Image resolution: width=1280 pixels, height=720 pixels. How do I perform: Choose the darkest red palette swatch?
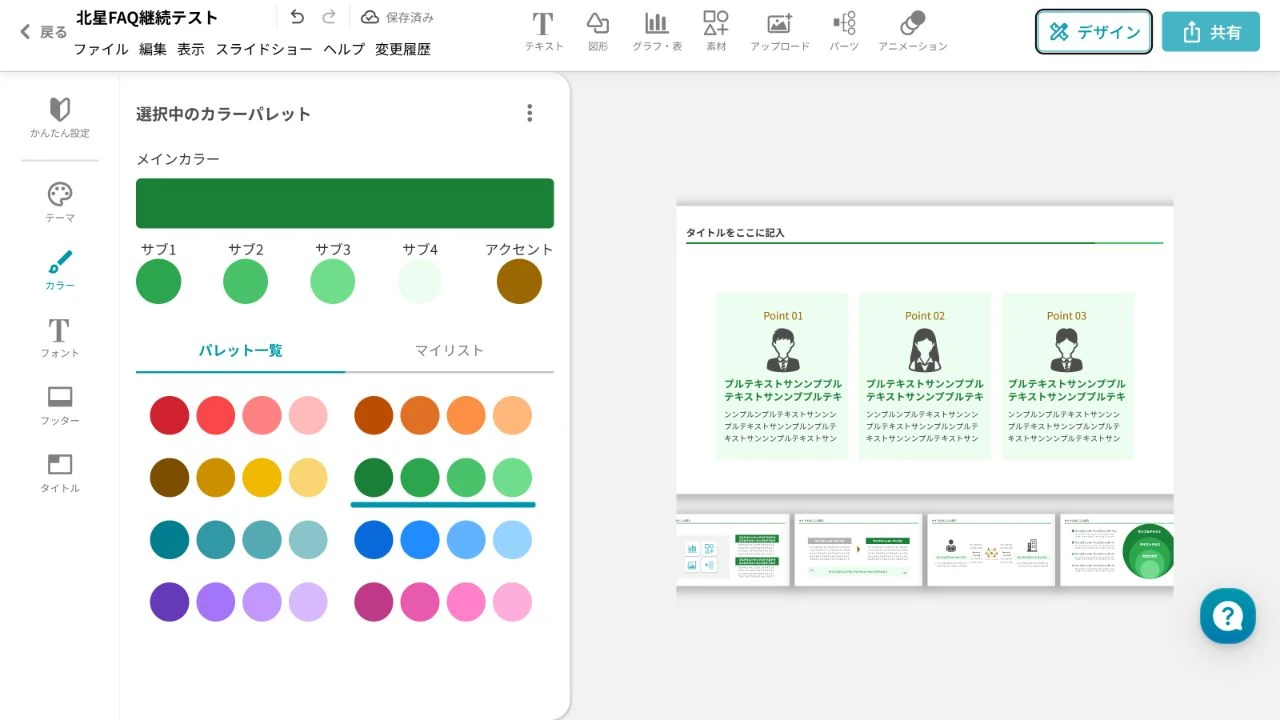(x=169, y=415)
